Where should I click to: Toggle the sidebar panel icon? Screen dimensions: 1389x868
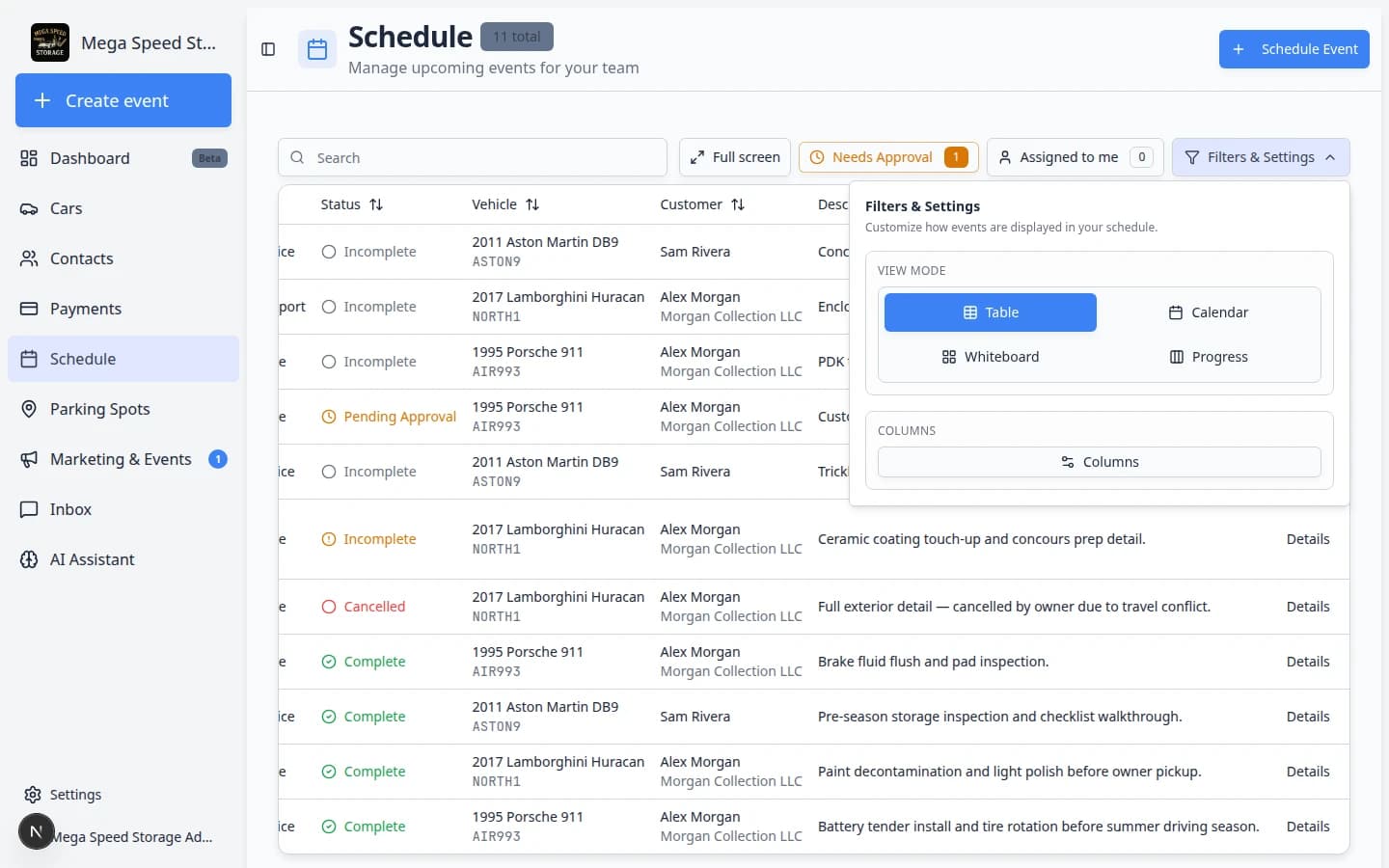tap(268, 49)
